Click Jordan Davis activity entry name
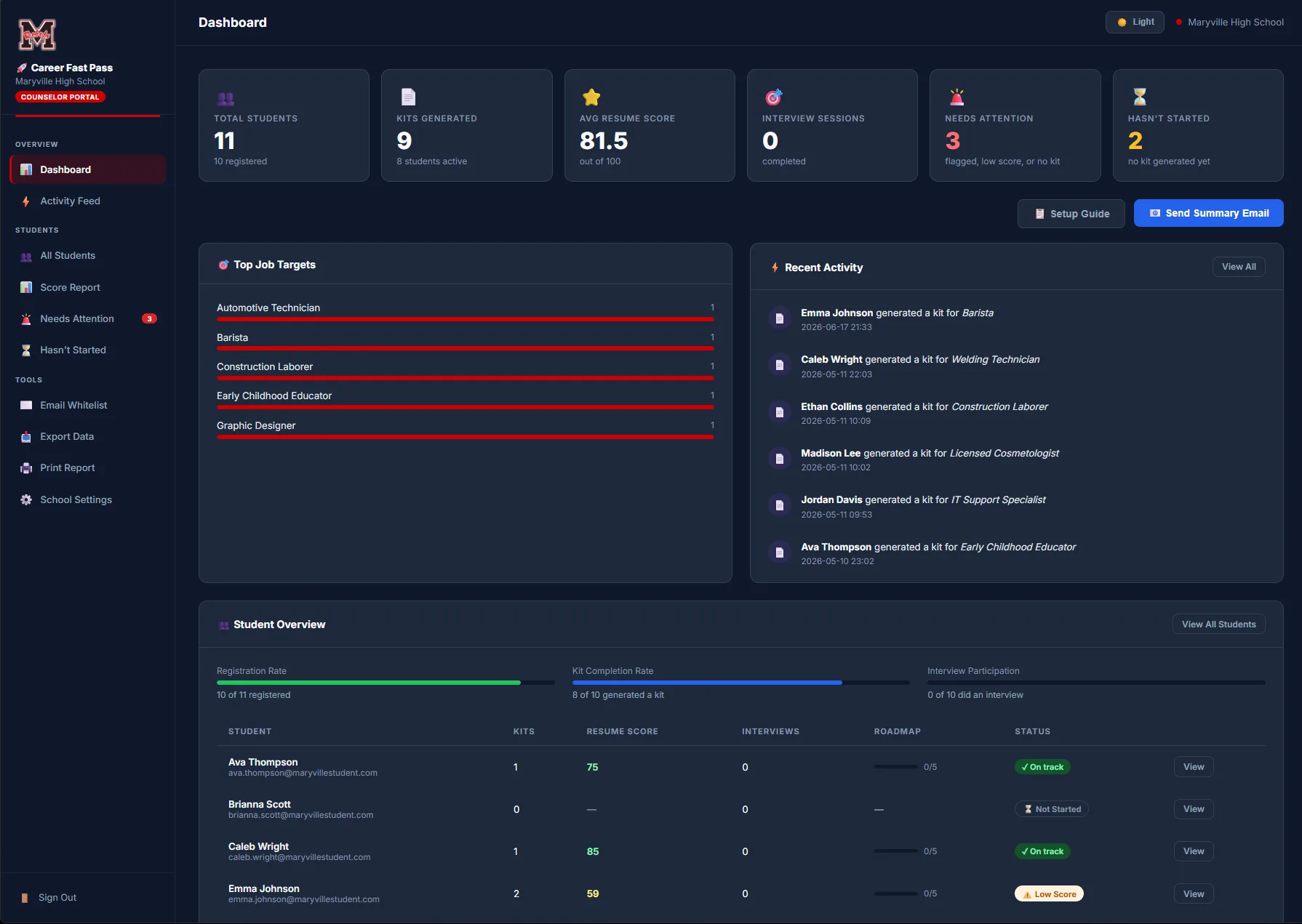Viewport: 1302px width, 924px height. (831, 500)
